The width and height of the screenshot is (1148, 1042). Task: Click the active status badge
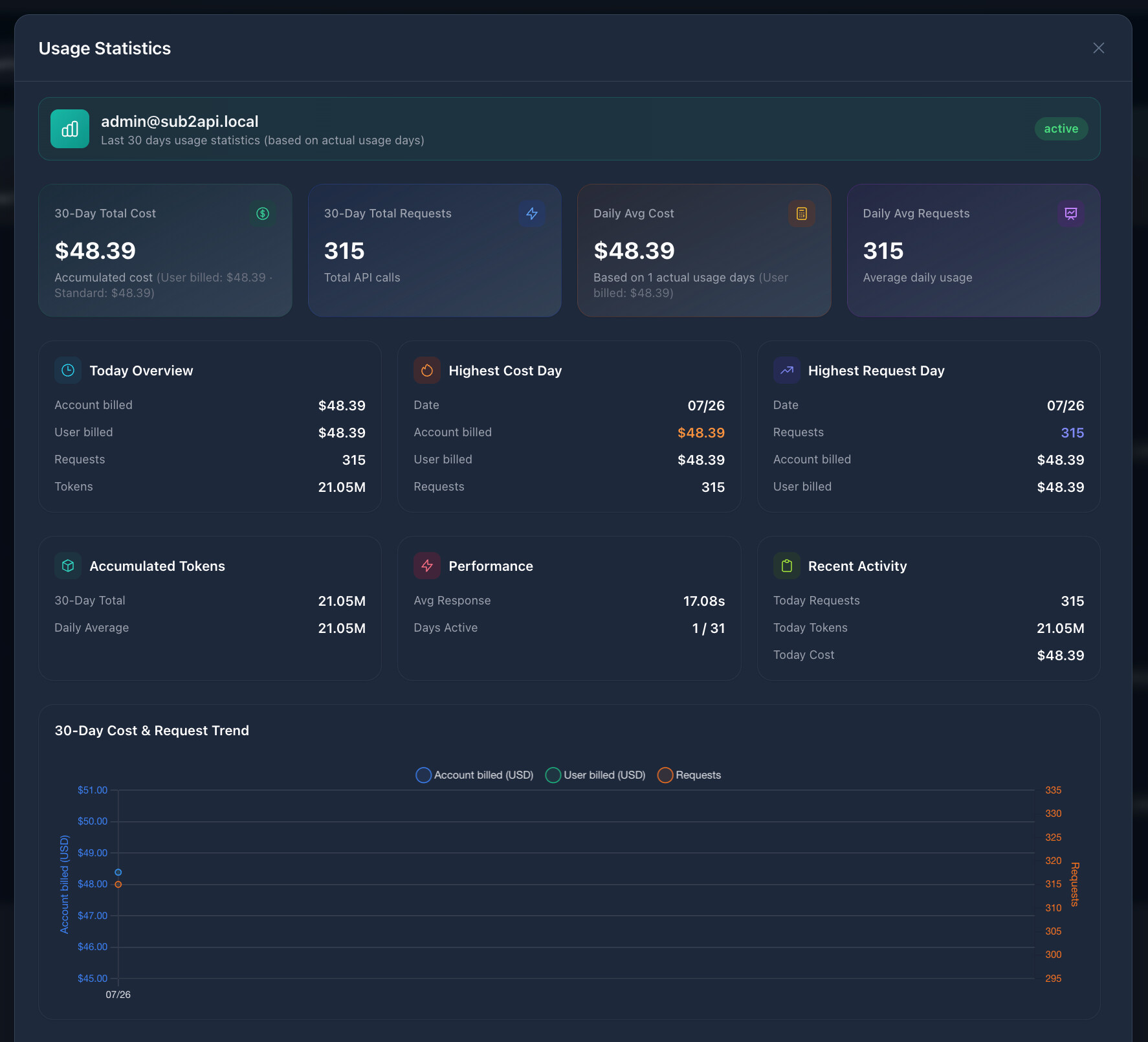[1061, 129]
